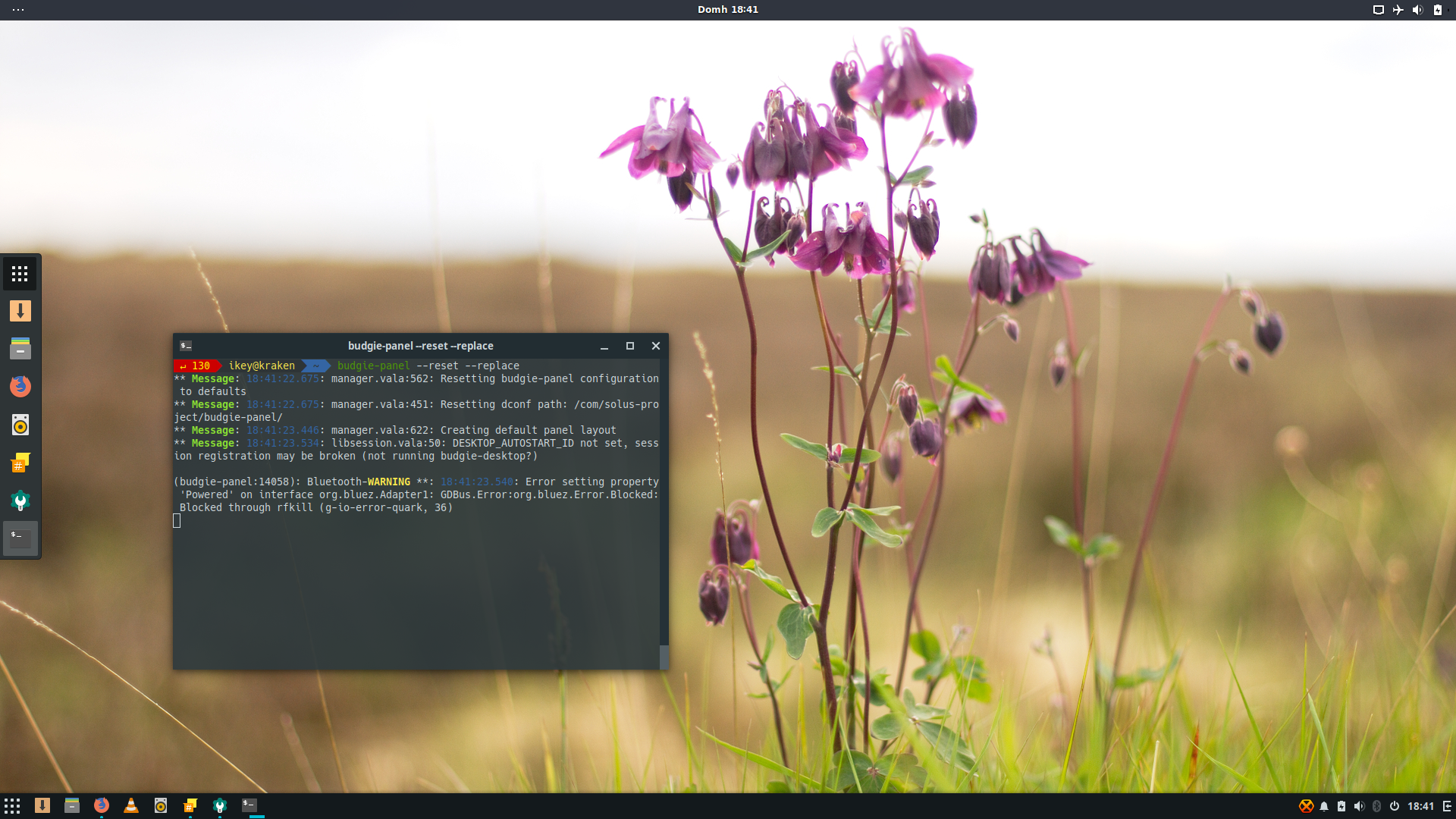1456x819 pixels.
Task: Toggle the airplane mode icon in the top bar
Action: tap(1398, 10)
